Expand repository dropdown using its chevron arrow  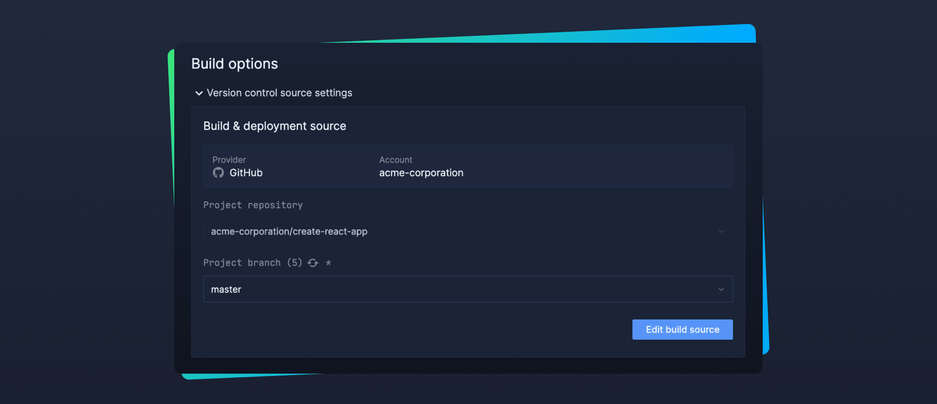pyautogui.click(x=721, y=231)
